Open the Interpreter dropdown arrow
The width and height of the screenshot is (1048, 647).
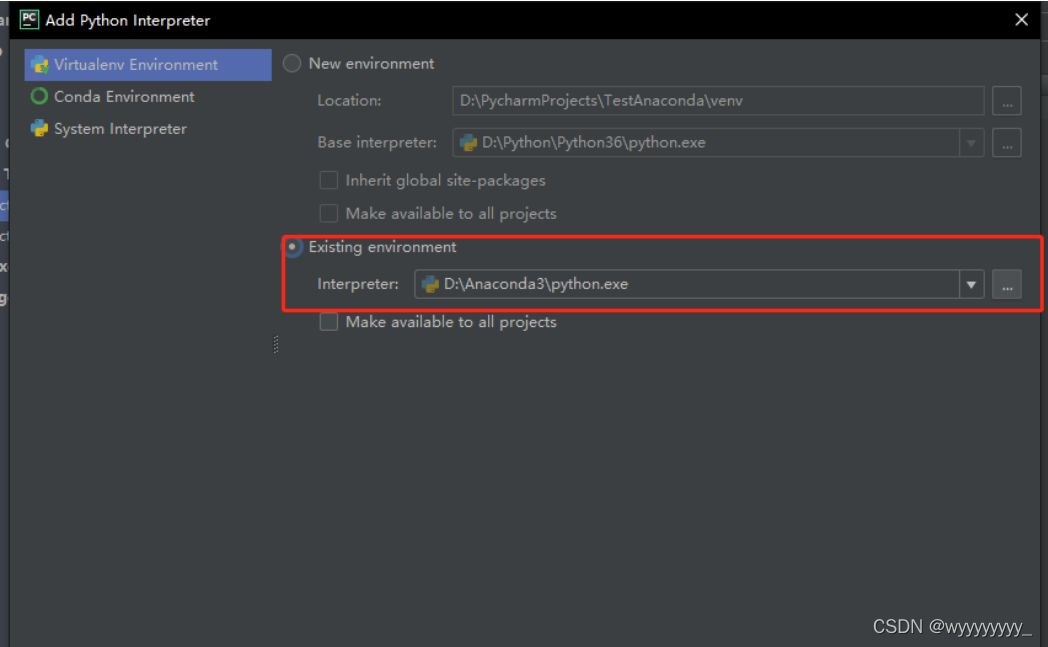pyautogui.click(x=971, y=285)
